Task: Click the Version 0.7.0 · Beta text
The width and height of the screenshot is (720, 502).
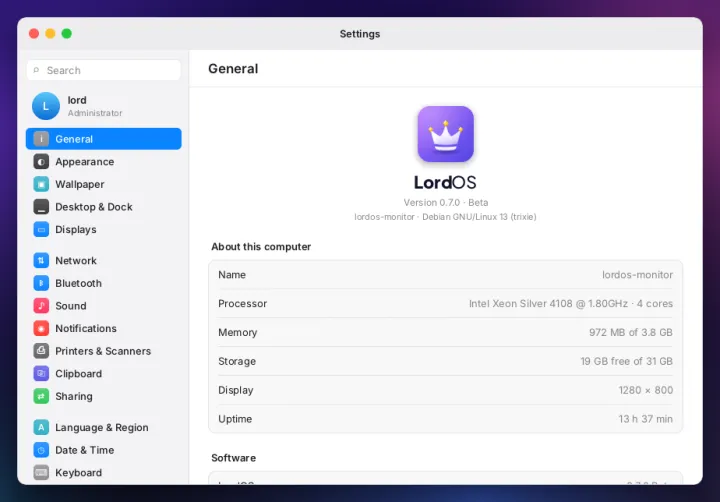Action: 445,203
